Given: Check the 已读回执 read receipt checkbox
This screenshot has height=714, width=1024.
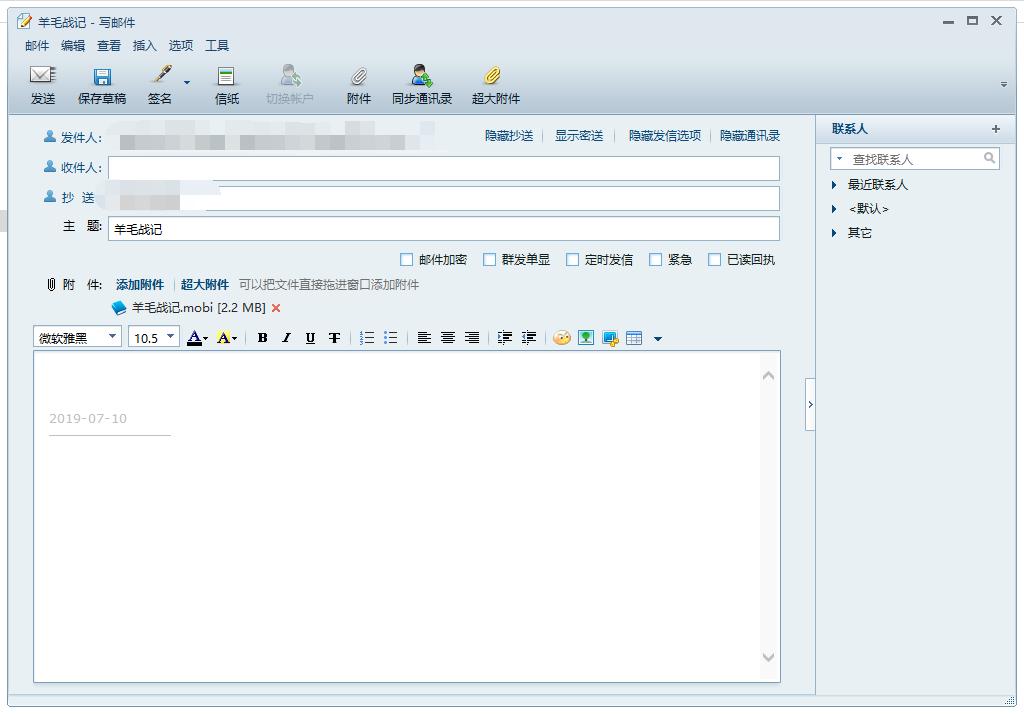Looking at the screenshot, I should pyautogui.click(x=714, y=260).
